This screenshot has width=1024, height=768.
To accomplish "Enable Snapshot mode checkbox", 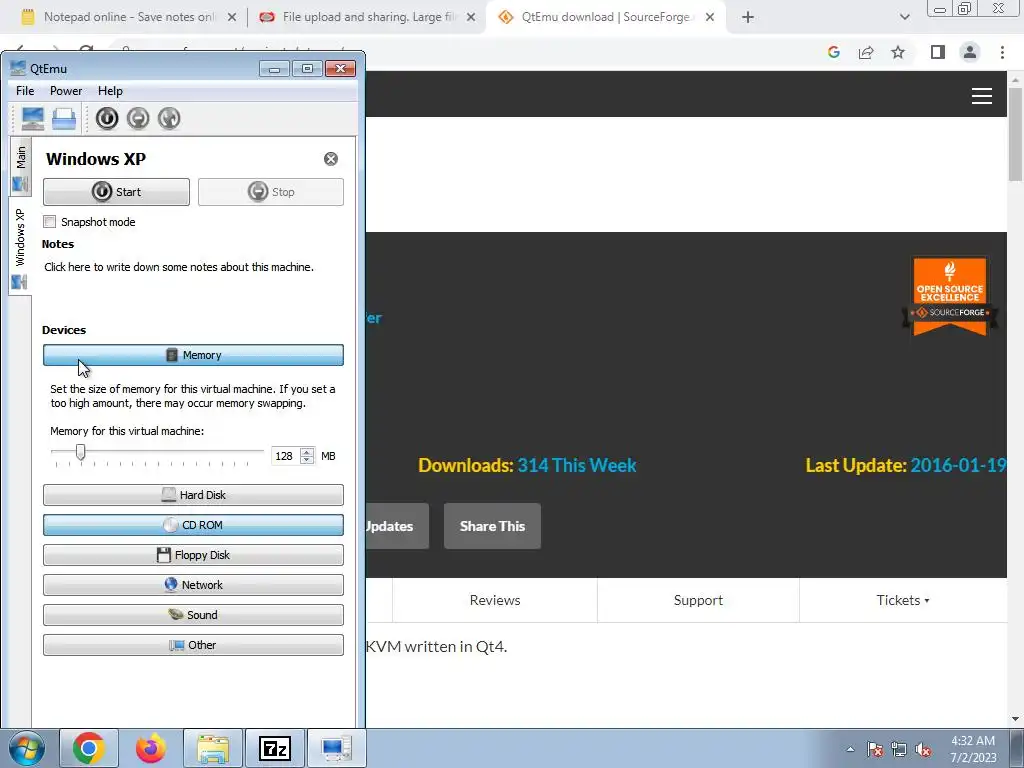I will click(x=50, y=222).
